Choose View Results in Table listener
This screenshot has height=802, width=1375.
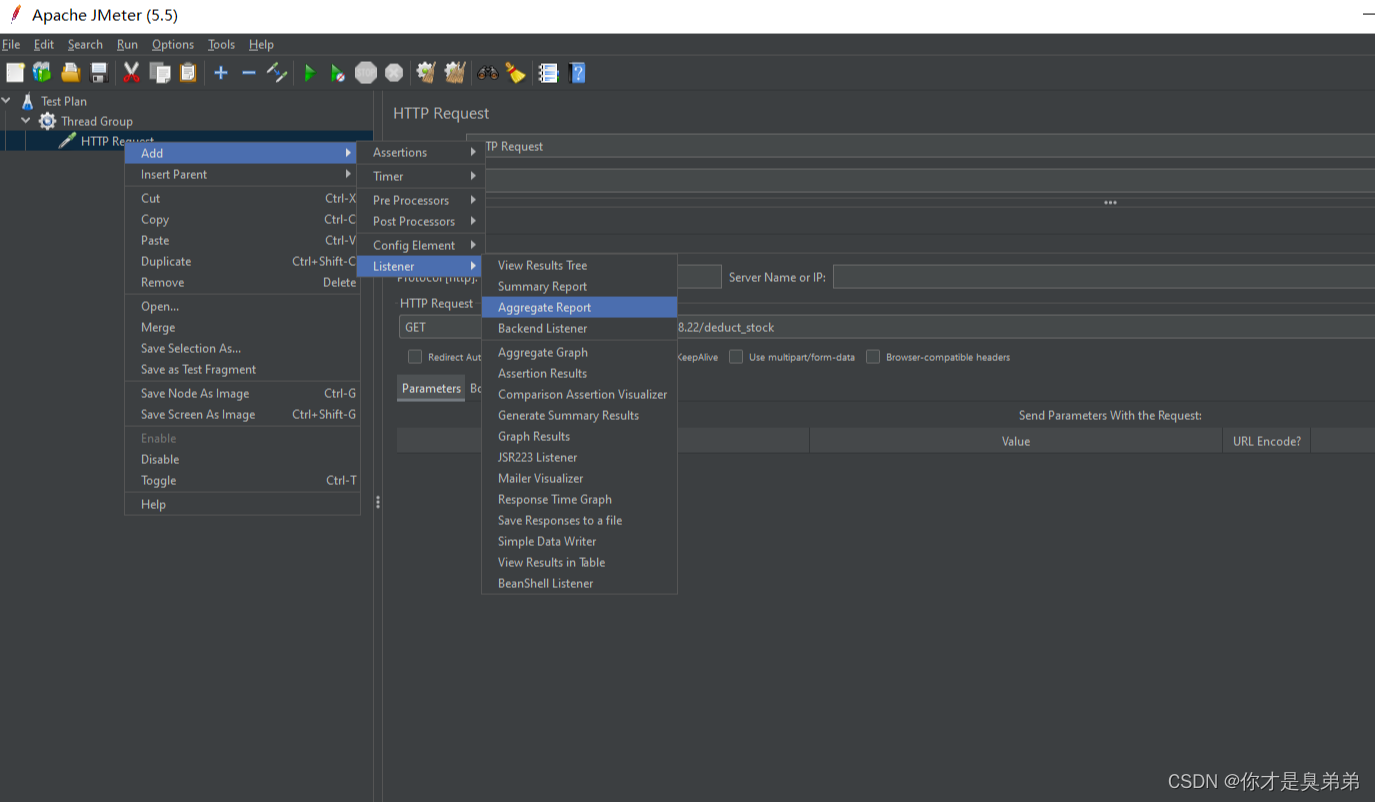click(x=579, y=562)
